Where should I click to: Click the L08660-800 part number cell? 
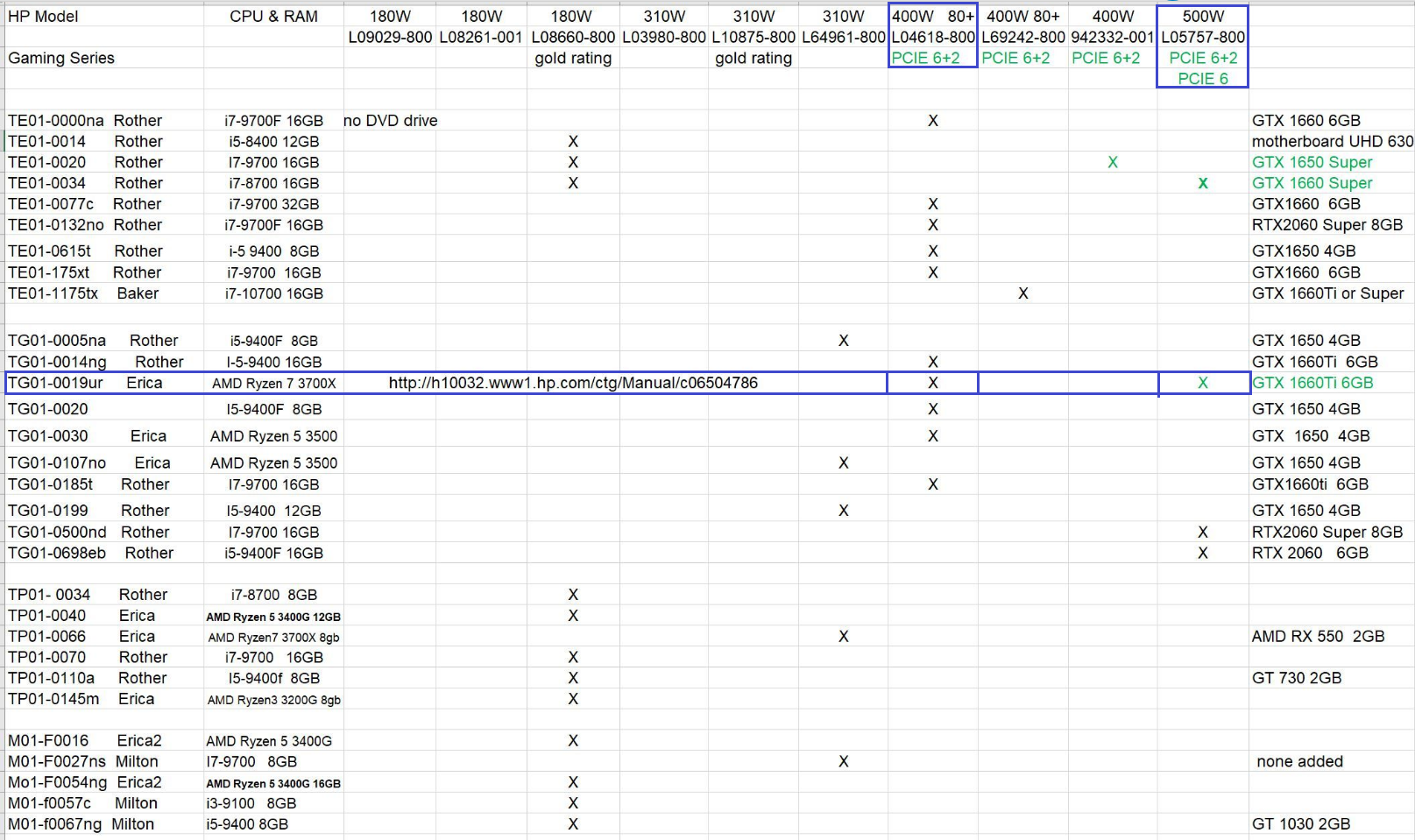(x=573, y=37)
